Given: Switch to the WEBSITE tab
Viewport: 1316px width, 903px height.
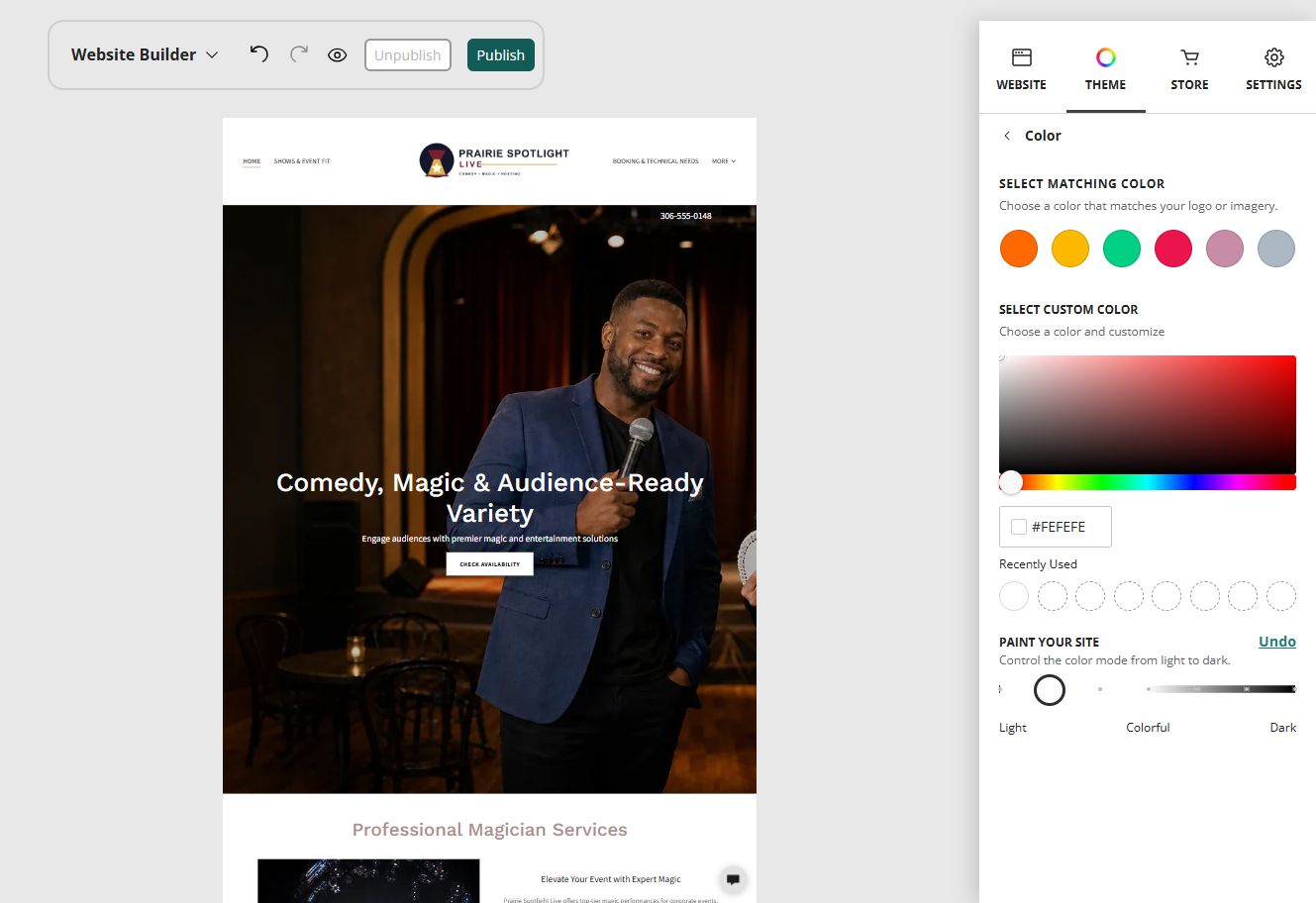Looking at the screenshot, I should (x=1021, y=69).
